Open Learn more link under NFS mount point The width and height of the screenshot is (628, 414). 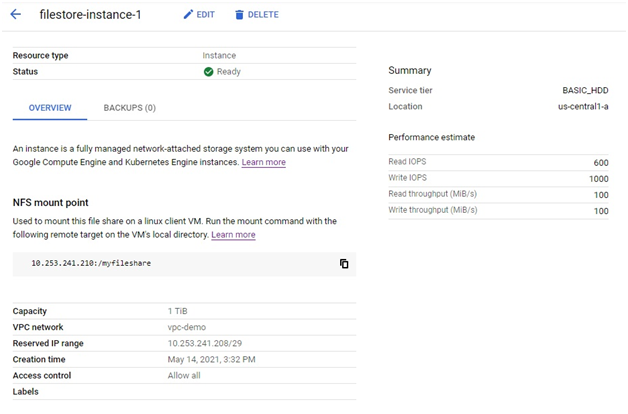(233, 235)
